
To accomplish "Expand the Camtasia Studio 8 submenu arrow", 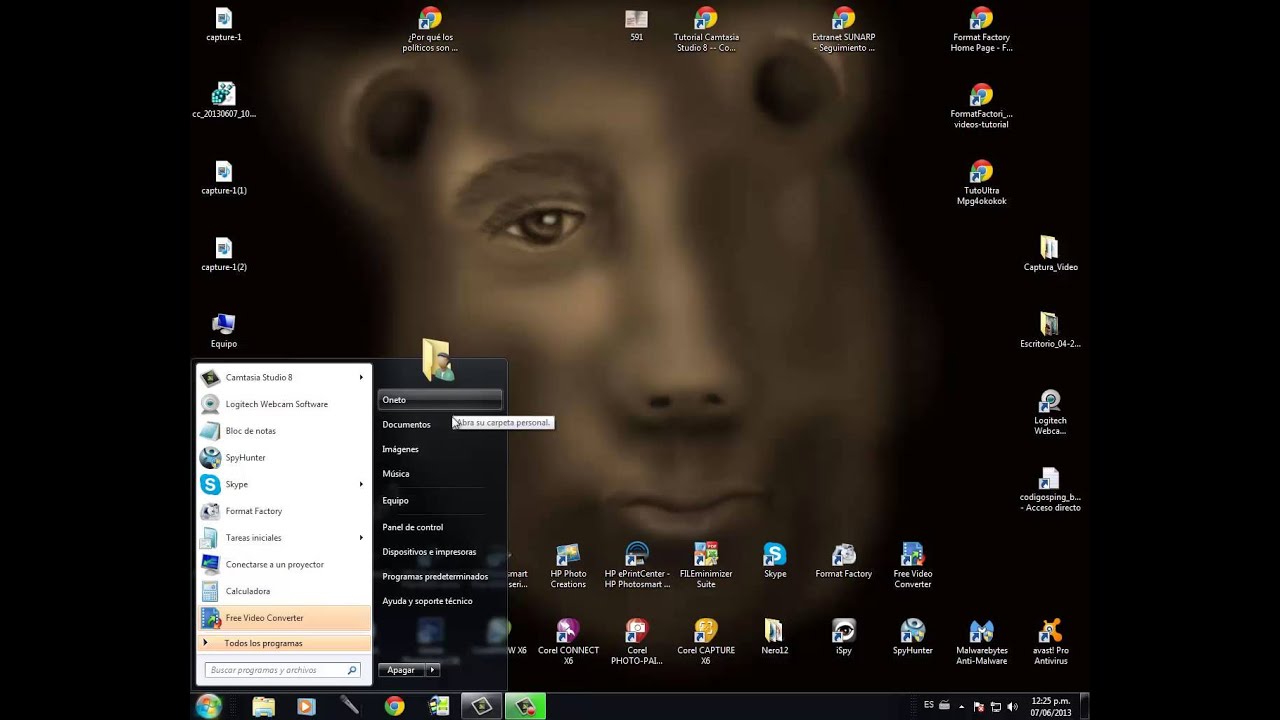I will (361, 377).
